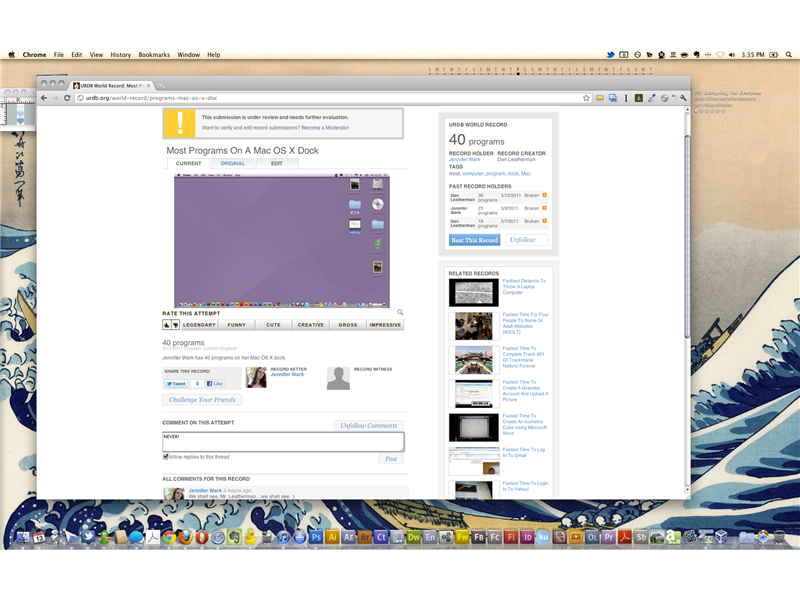Bookmark the page with the star icon
The width and height of the screenshot is (800, 600).
point(585,99)
